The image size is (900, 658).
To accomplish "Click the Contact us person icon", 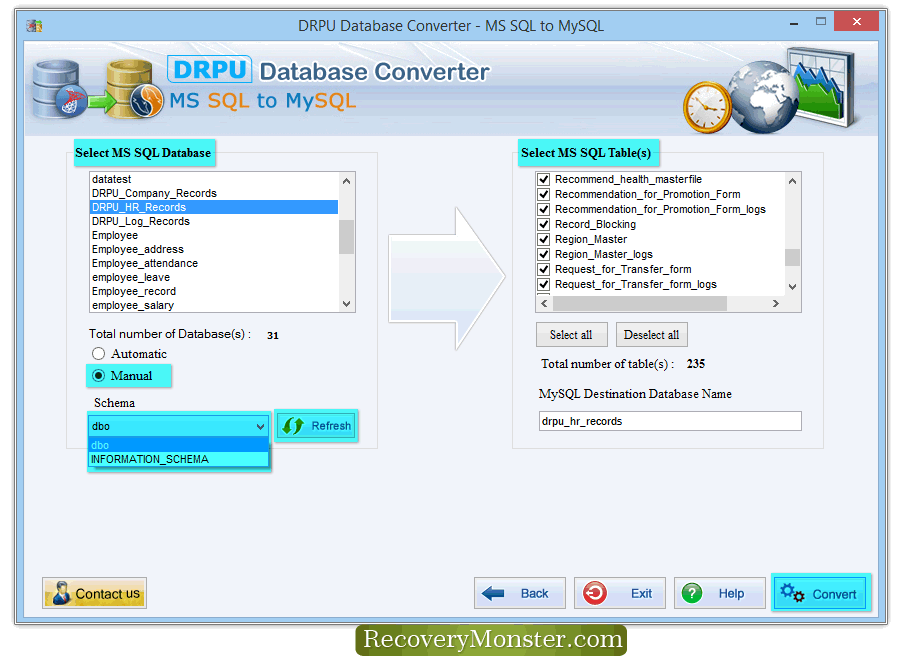I will 61,593.
